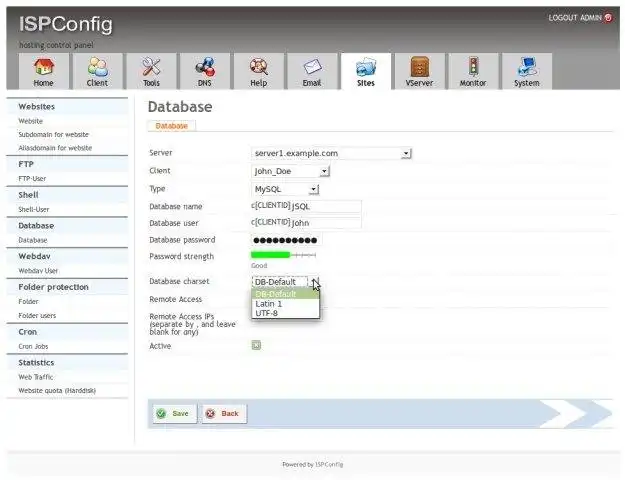
Task: Choose UTF-8 in charset list
Action: point(285,313)
